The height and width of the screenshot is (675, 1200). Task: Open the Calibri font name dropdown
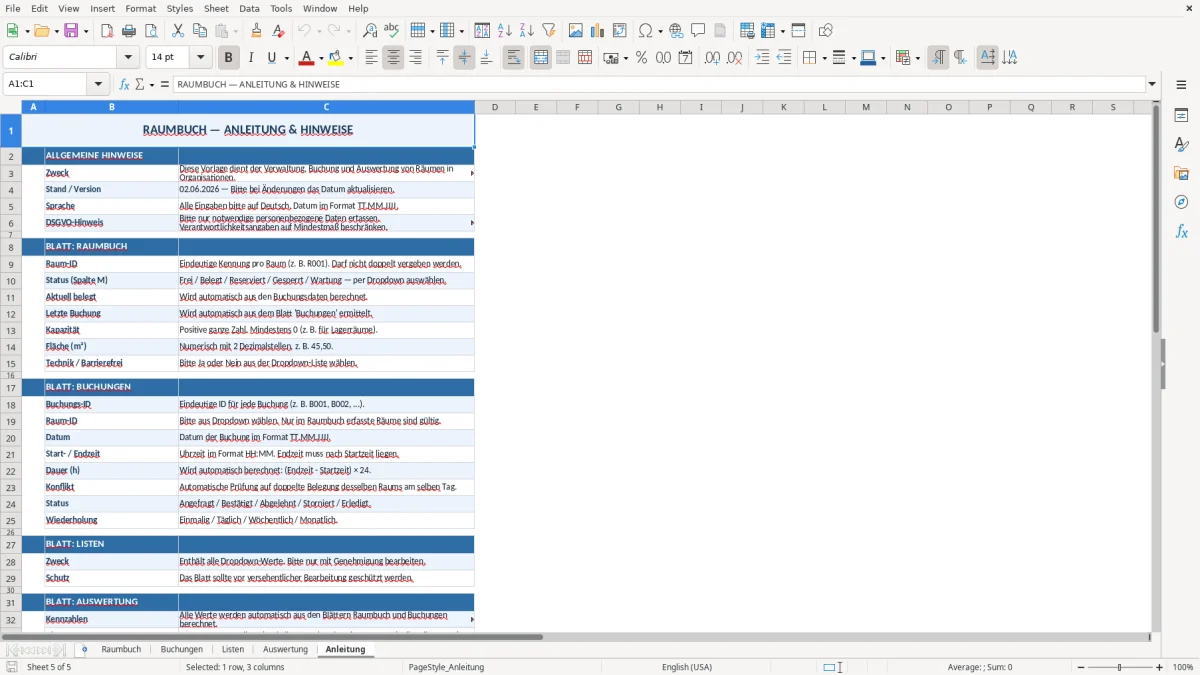pos(127,58)
